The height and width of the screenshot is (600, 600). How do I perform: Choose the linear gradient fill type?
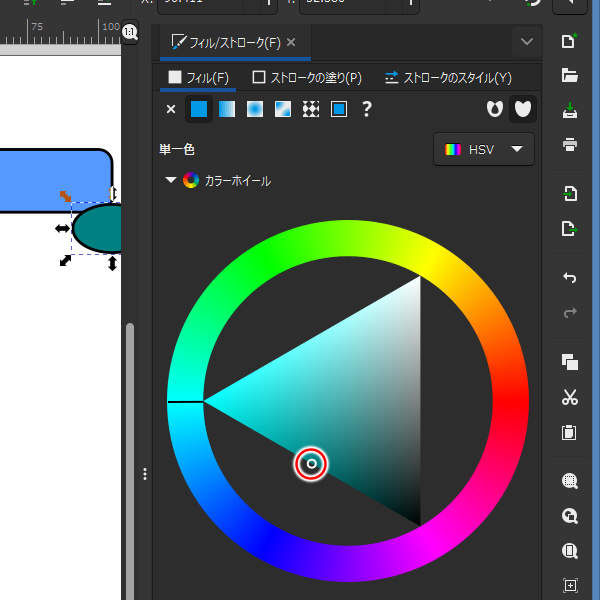(227, 109)
